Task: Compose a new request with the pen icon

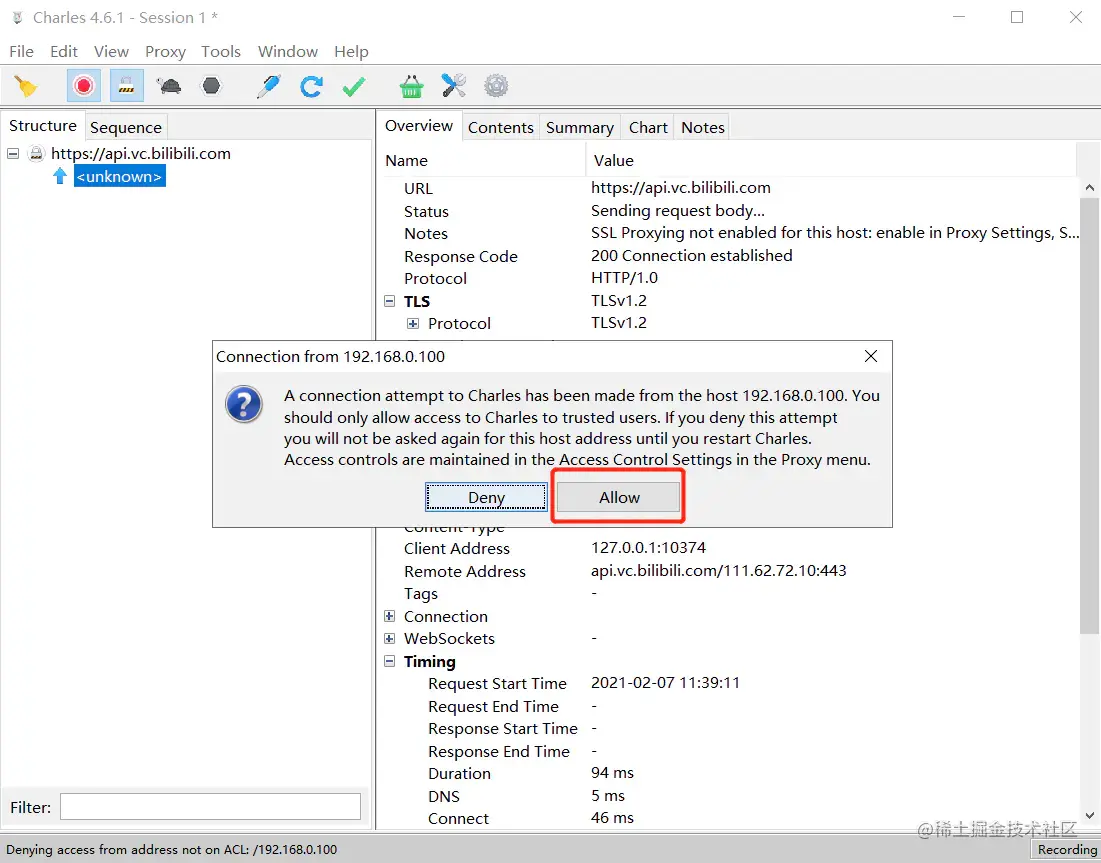Action: pos(268,86)
